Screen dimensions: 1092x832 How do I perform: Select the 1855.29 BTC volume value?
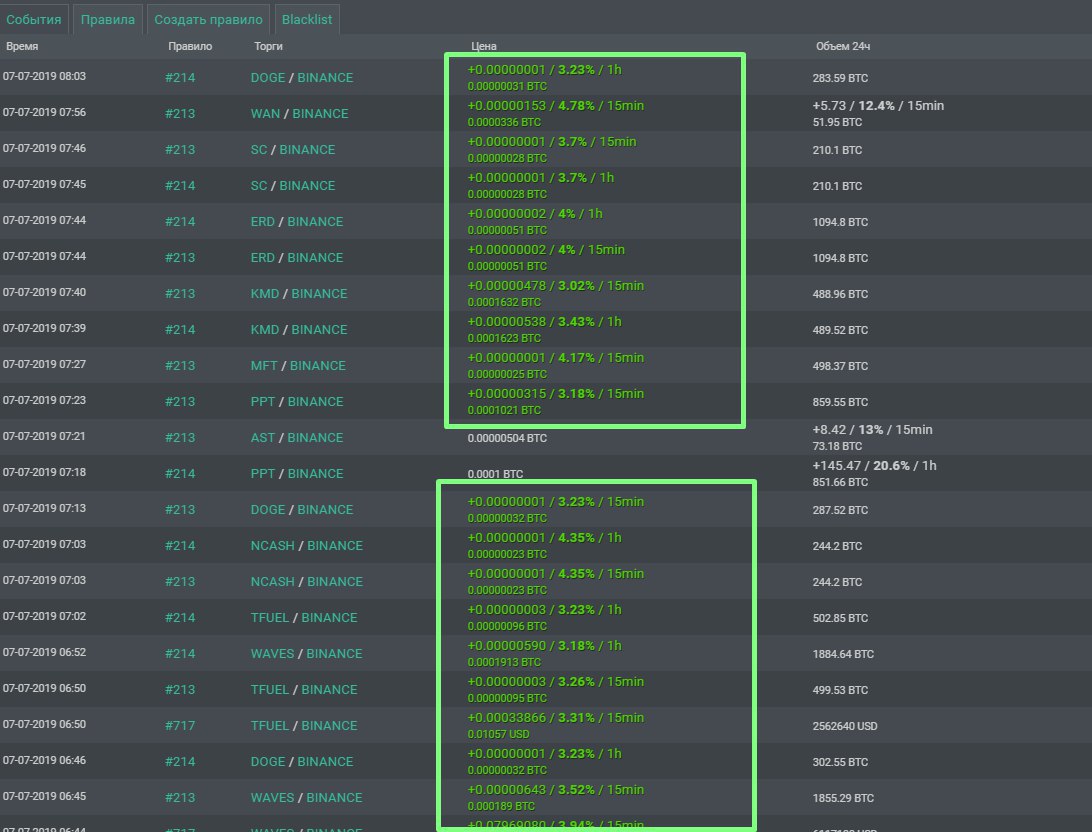tap(843, 798)
